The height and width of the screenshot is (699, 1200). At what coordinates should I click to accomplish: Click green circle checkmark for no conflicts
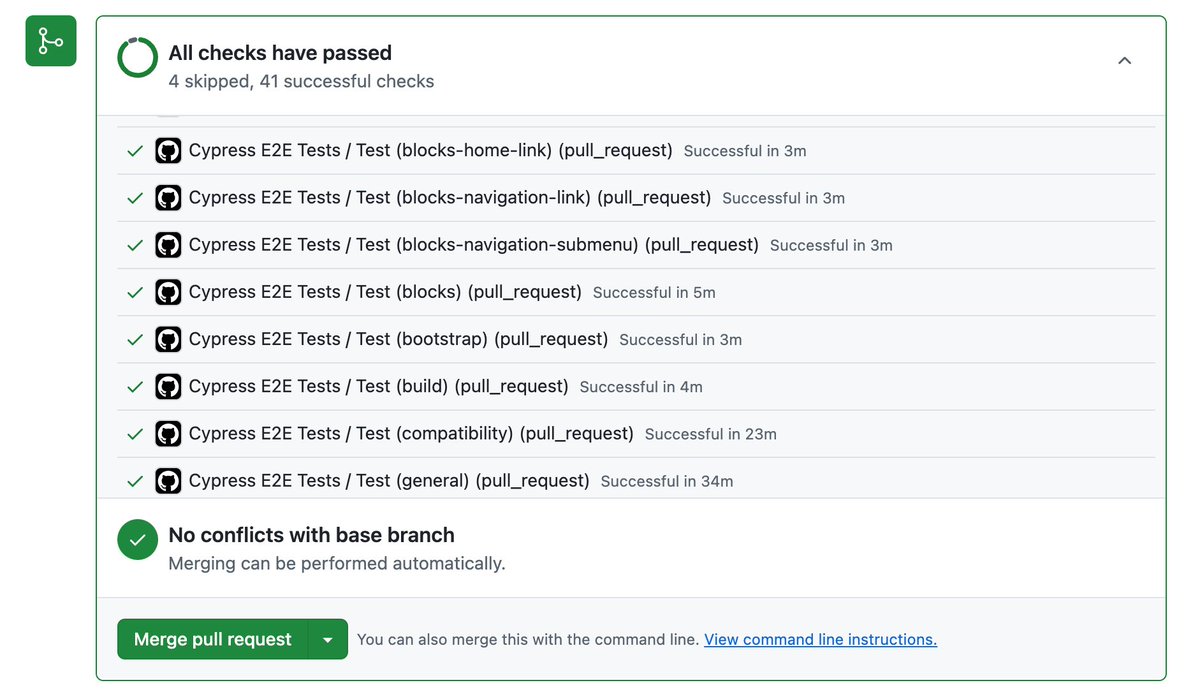137,540
